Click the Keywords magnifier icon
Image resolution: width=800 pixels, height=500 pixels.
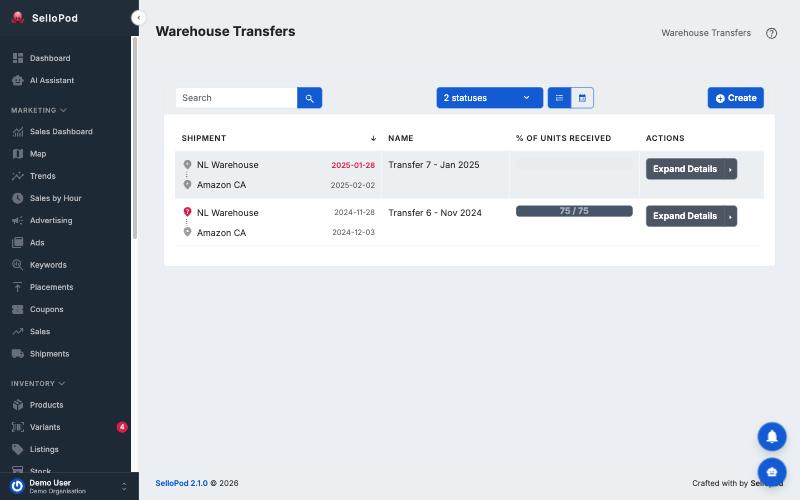[18, 265]
